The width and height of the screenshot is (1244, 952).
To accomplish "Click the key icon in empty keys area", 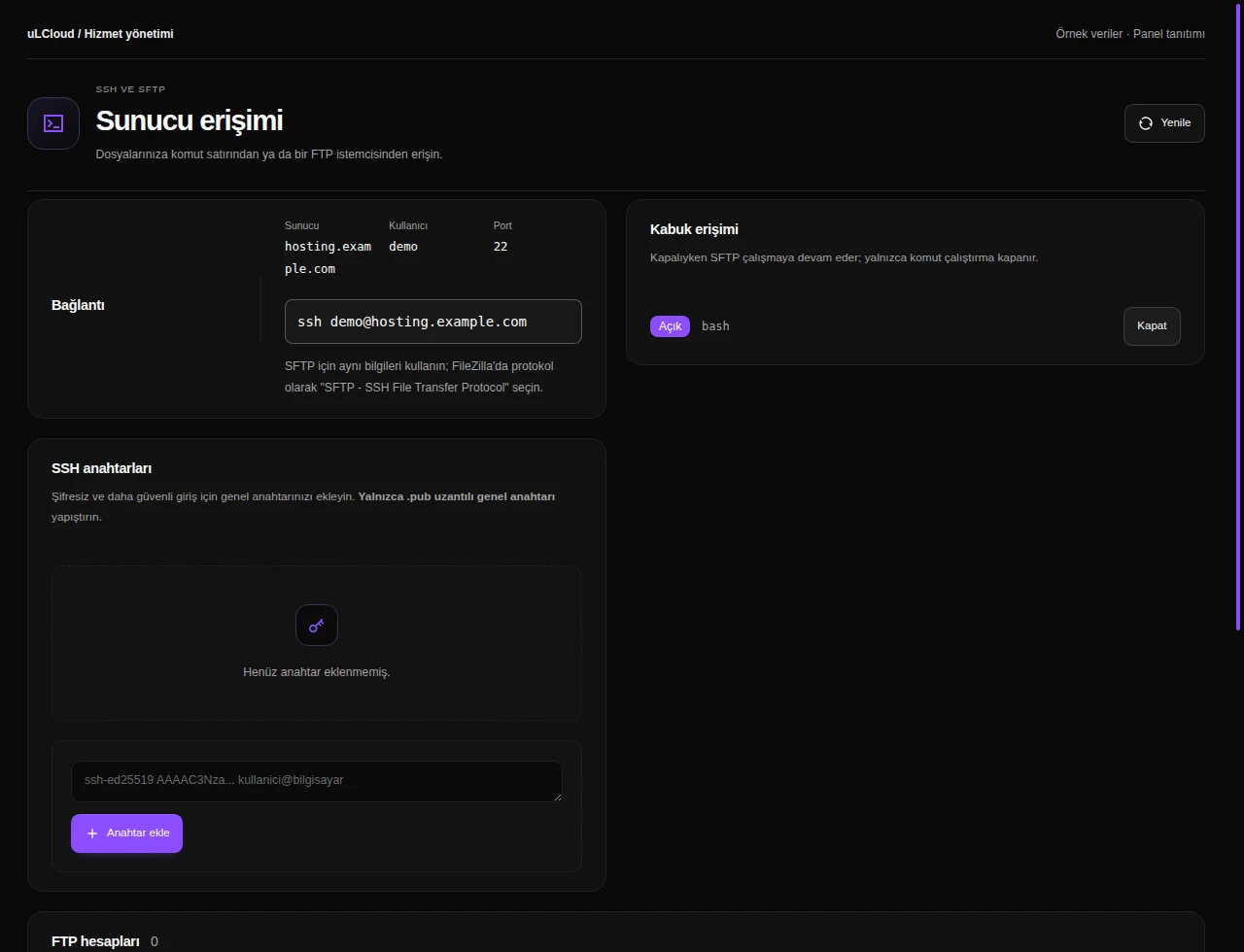I will coord(317,626).
